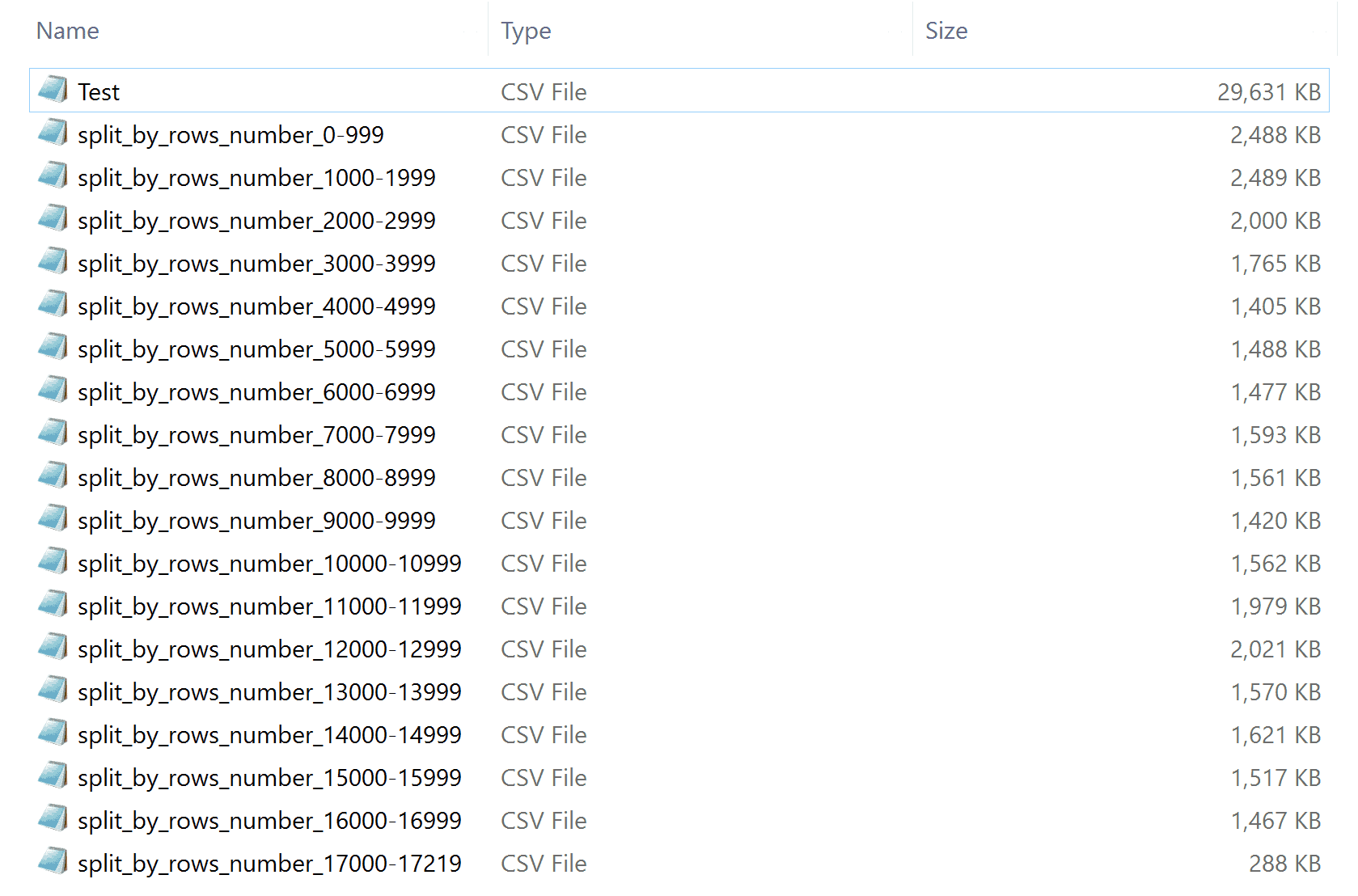Click the icon for split_by_rows_number_17000-17219
Viewport: 1358px width, 896px height.
click(53, 861)
